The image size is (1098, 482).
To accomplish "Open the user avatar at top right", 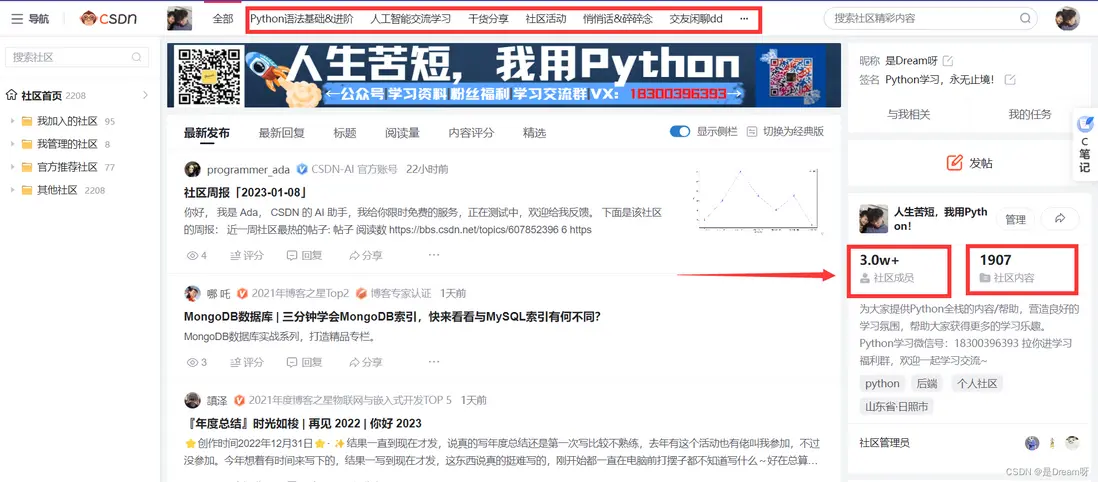I will (1067, 19).
